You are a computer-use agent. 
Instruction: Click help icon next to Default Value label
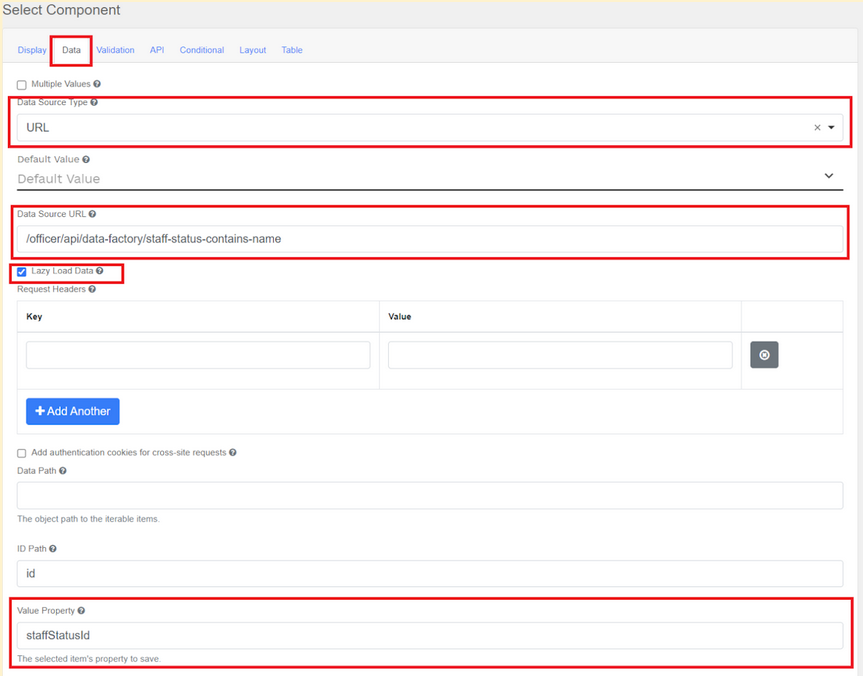click(87, 159)
